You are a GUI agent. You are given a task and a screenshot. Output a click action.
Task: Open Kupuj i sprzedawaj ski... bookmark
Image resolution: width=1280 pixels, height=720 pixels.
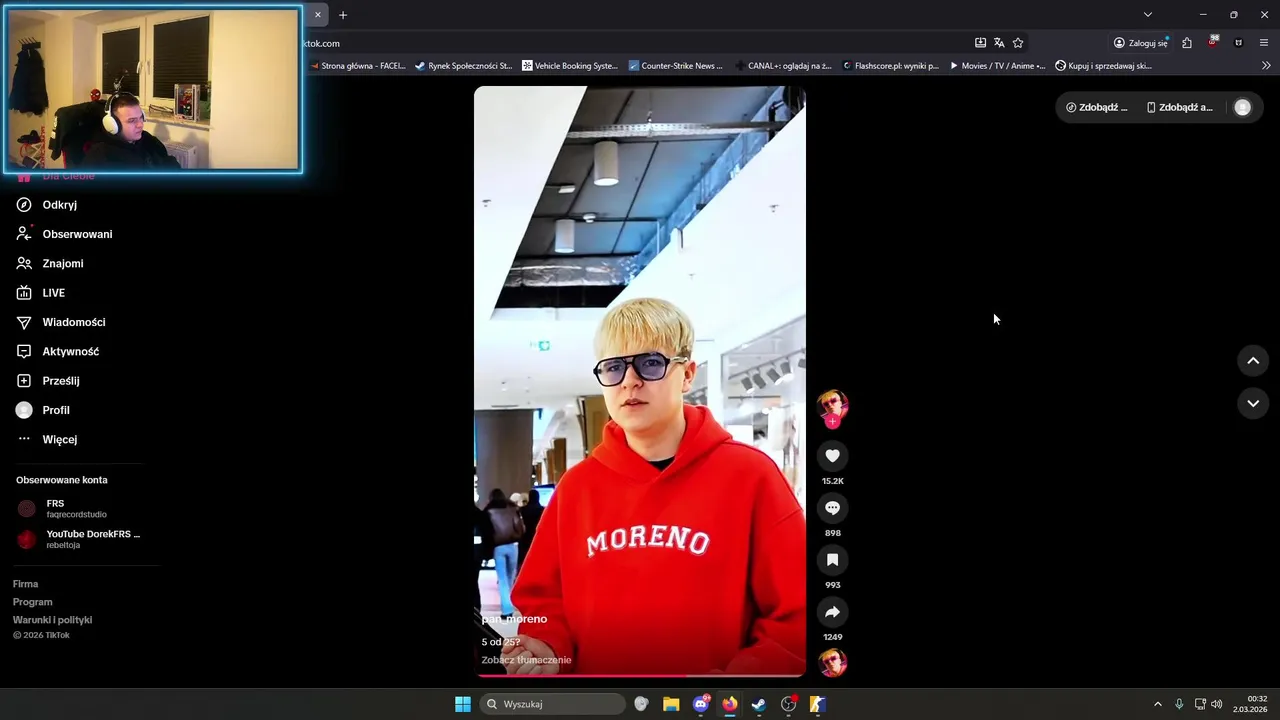[x=1104, y=66]
